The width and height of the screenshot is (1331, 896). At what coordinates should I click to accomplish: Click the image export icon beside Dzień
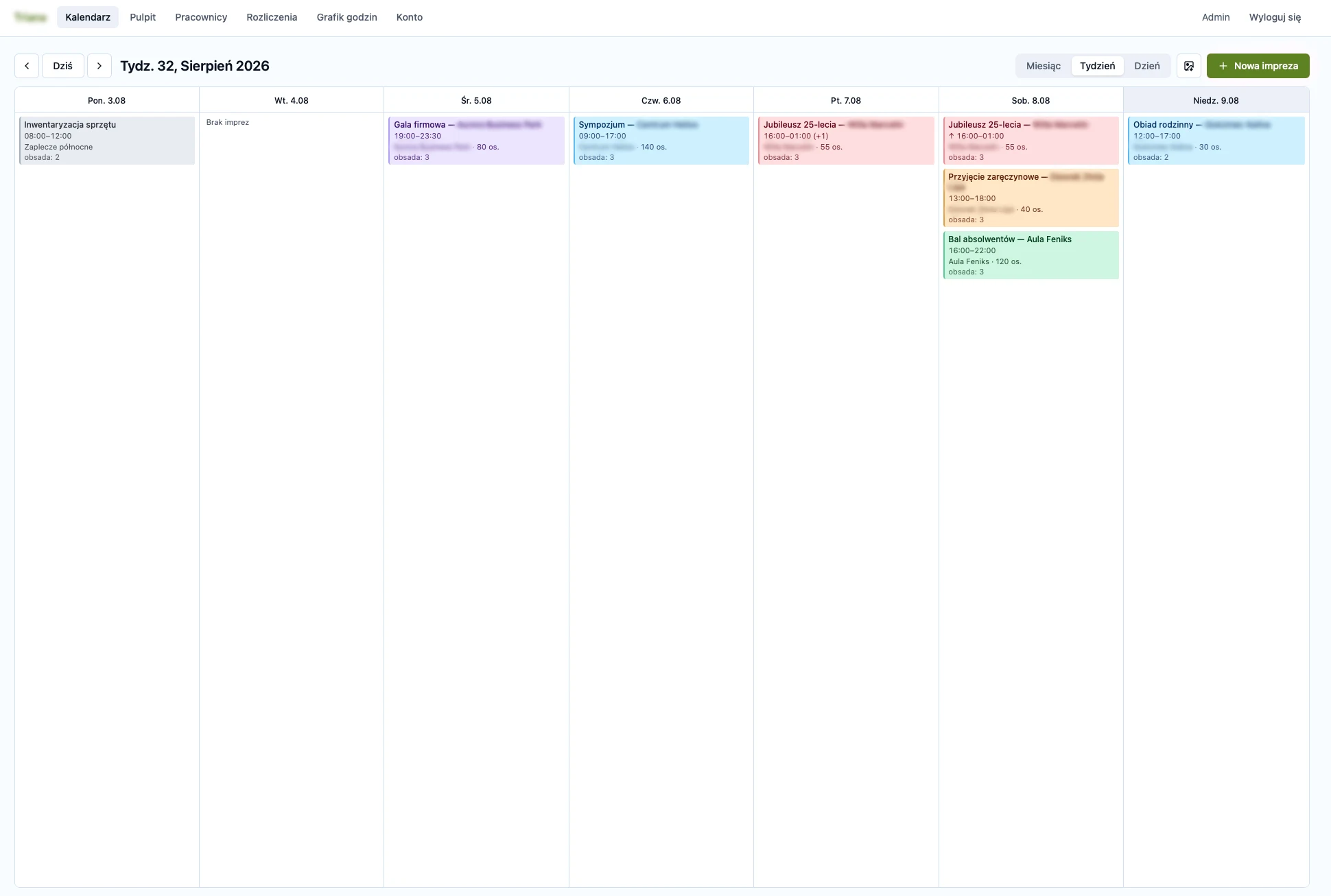pos(1189,66)
